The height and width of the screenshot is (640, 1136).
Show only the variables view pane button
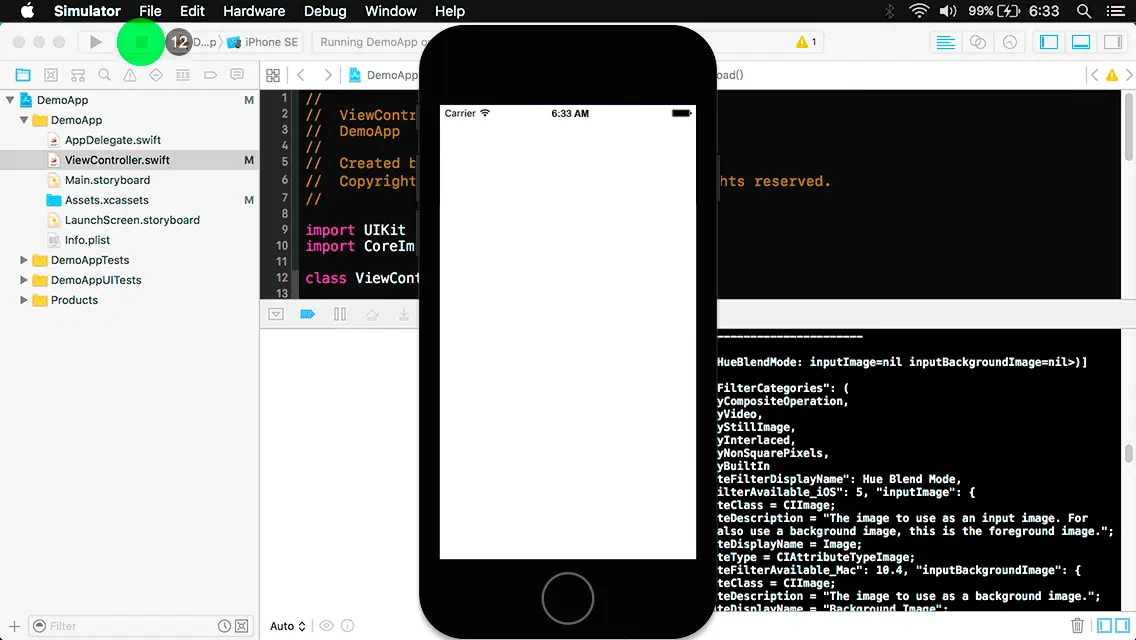tap(1104, 625)
